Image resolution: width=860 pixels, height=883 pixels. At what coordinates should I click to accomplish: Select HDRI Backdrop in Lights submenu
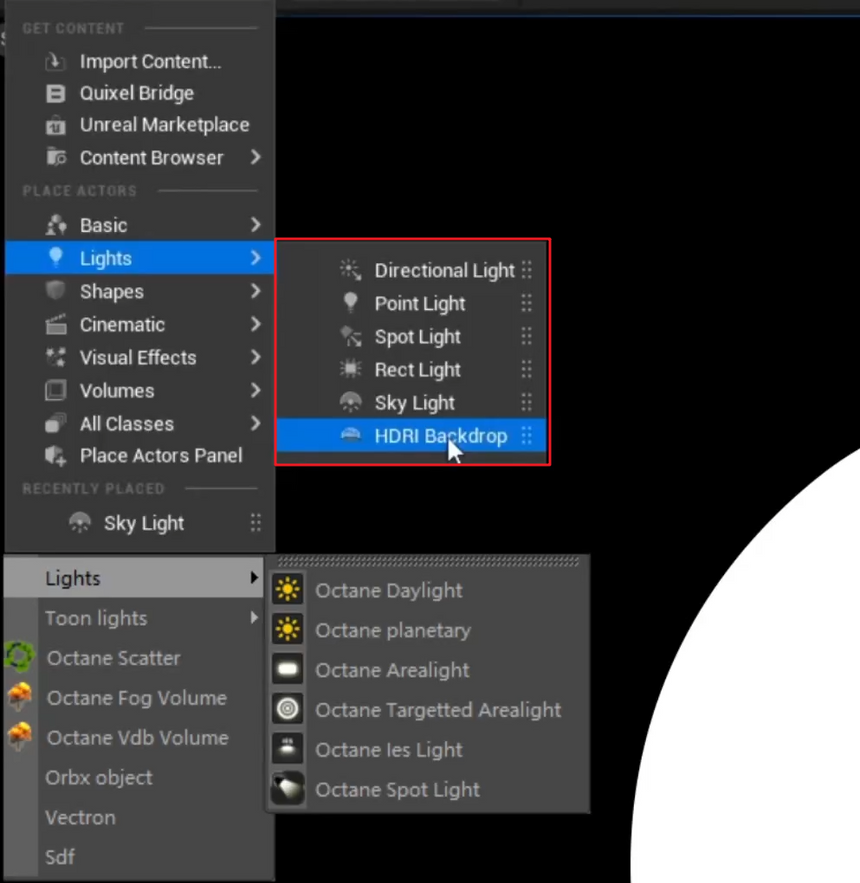412,435
